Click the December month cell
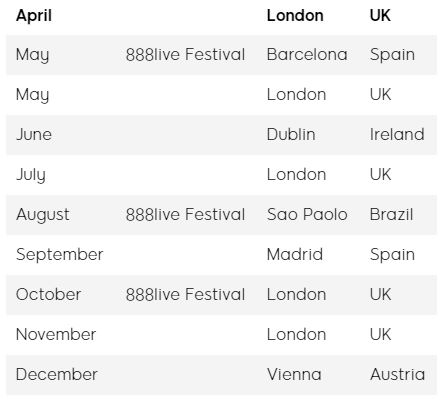The width and height of the screenshot is (444, 400). click(x=57, y=375)
